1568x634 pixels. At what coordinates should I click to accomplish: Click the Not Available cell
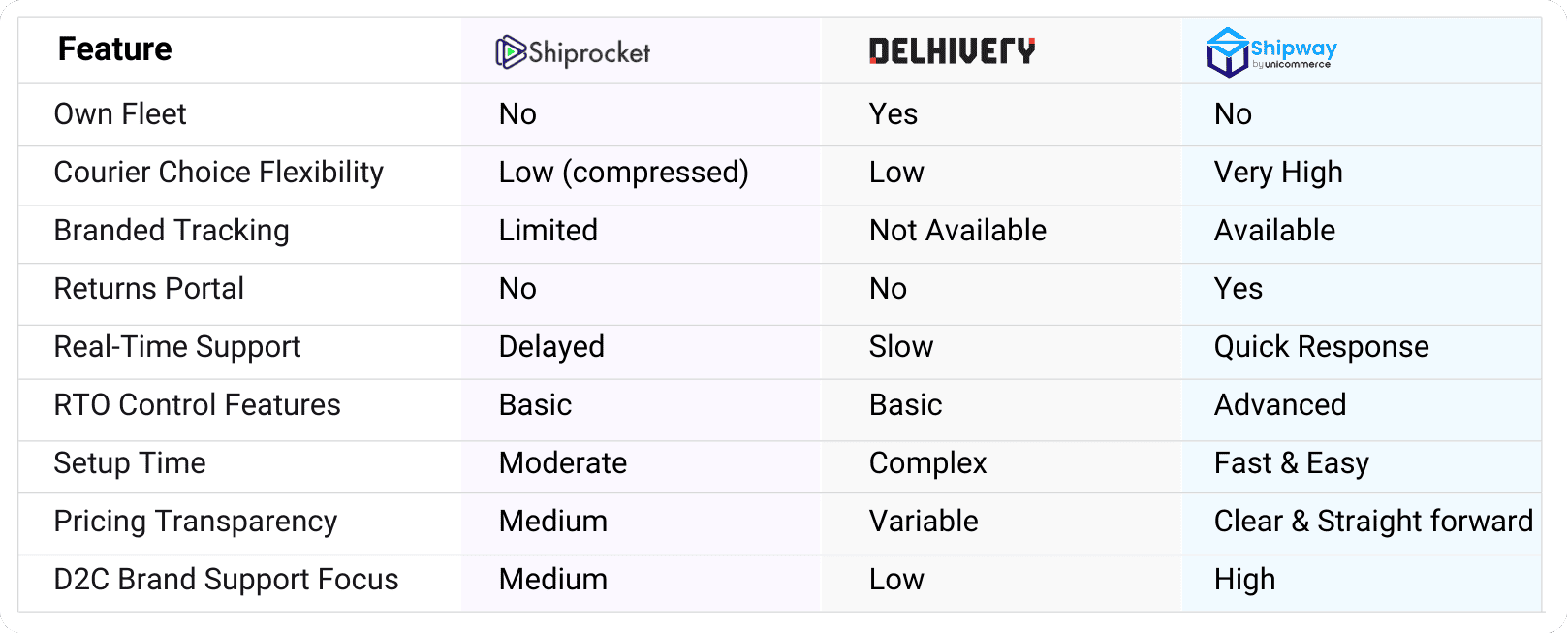[x=958, y=231]
